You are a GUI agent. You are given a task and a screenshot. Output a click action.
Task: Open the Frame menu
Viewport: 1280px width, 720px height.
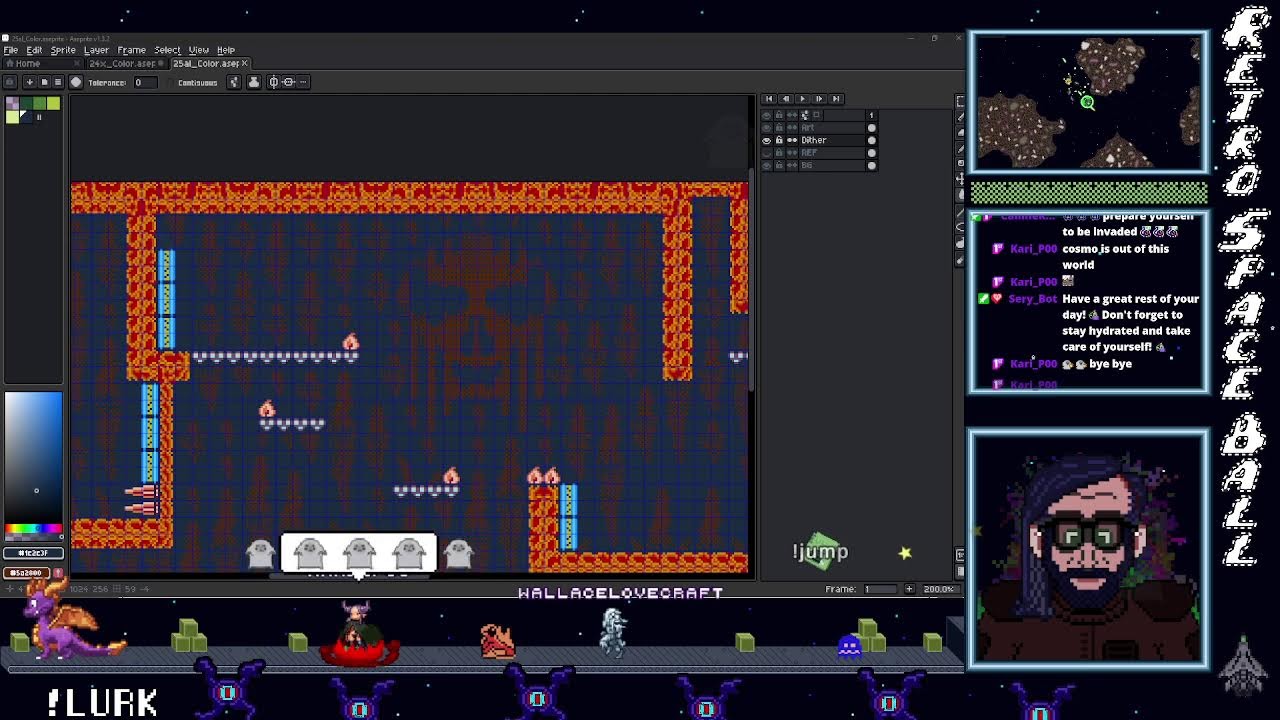tap(131, 50)
